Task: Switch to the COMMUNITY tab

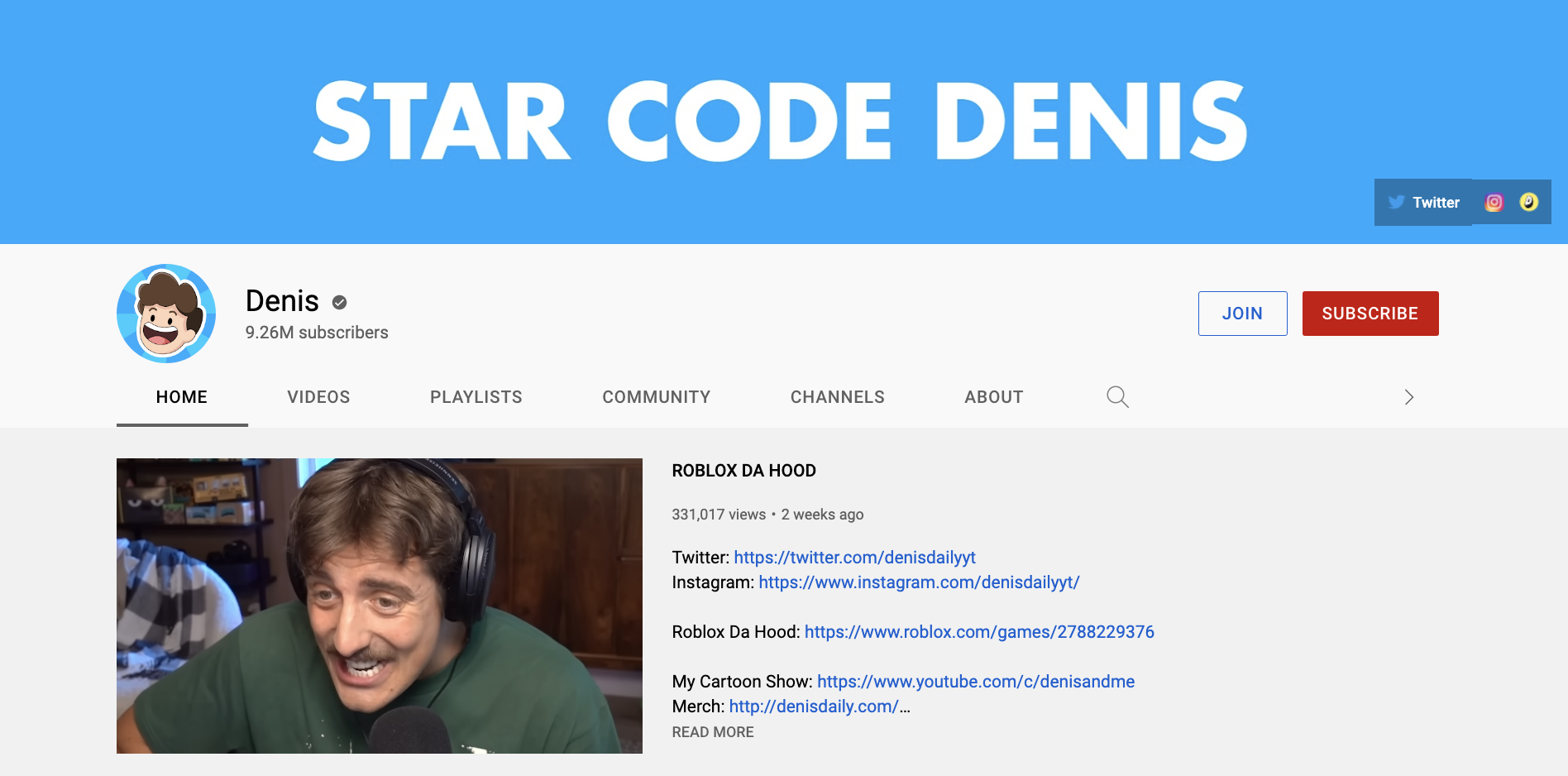Action: click(656, 397)
